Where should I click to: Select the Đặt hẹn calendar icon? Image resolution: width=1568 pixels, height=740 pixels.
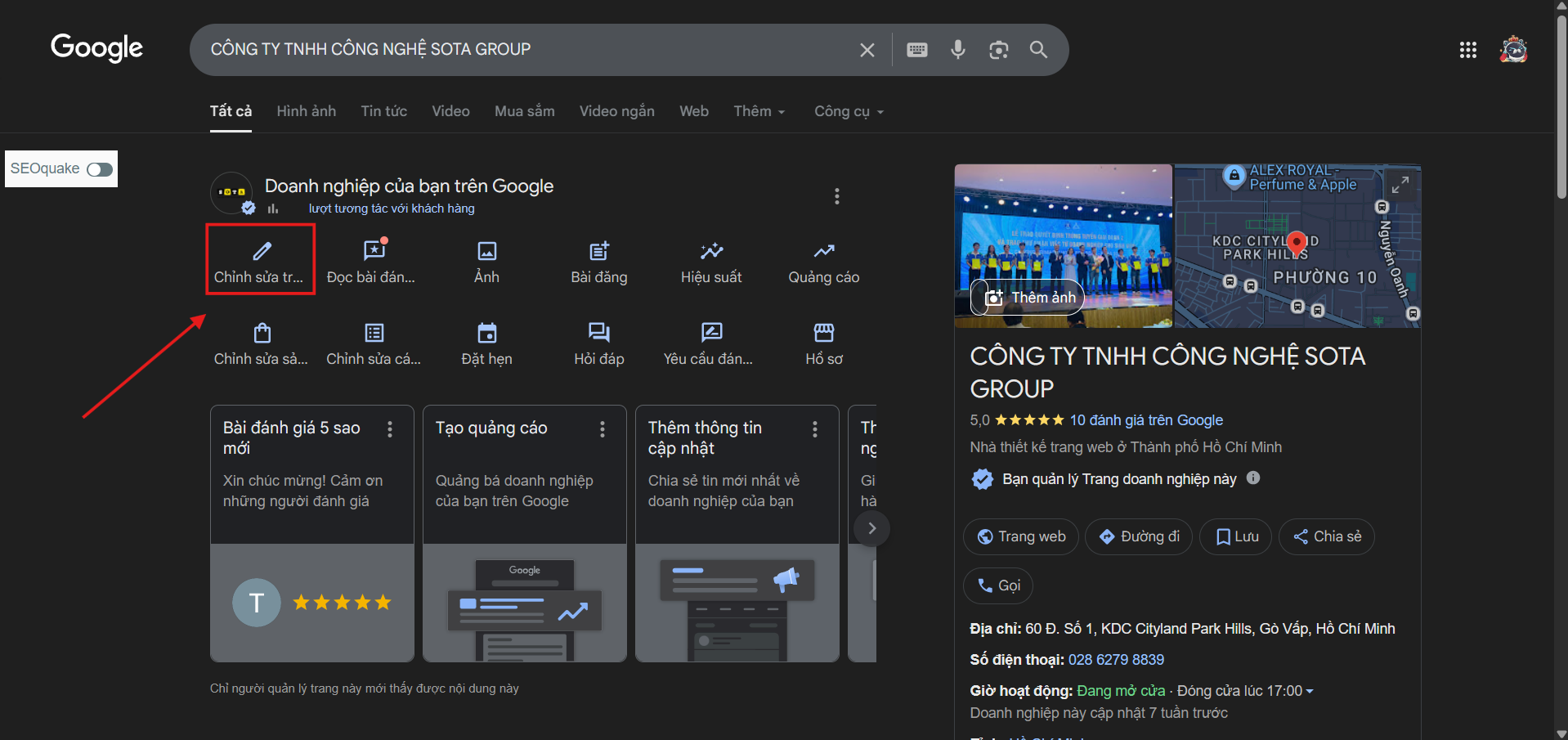click(486, 333)
